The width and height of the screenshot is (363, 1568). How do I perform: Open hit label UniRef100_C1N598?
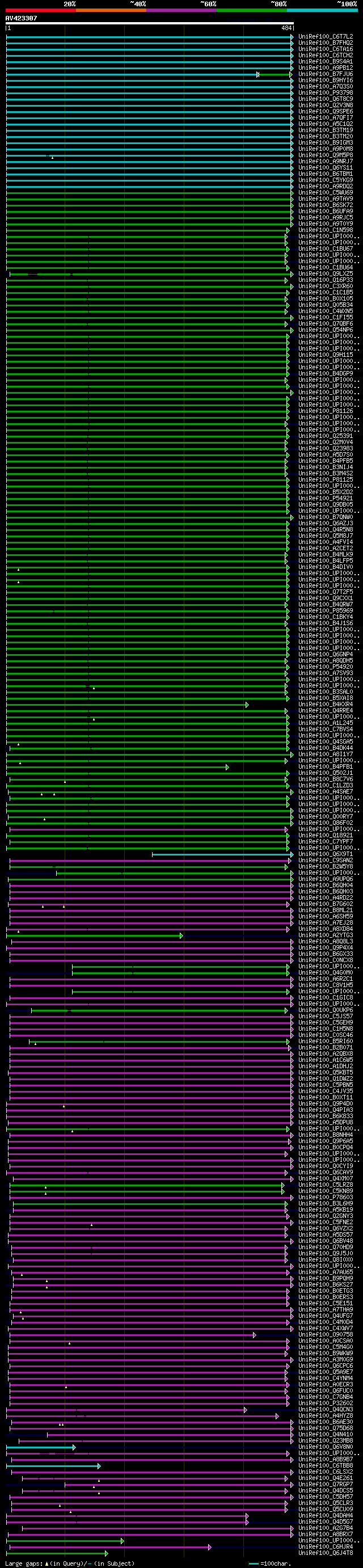tap(325, 230)
